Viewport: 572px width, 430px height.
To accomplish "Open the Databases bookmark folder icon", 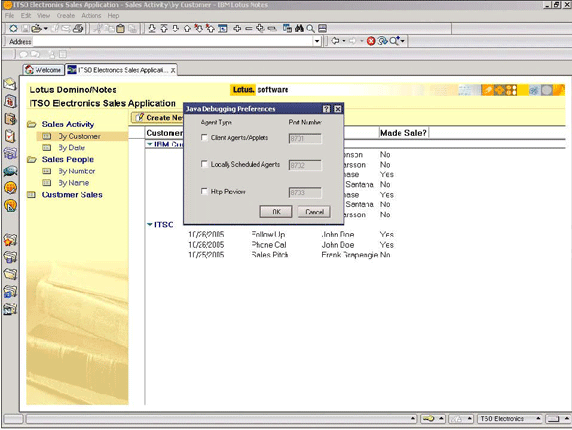I will [10, 257].
